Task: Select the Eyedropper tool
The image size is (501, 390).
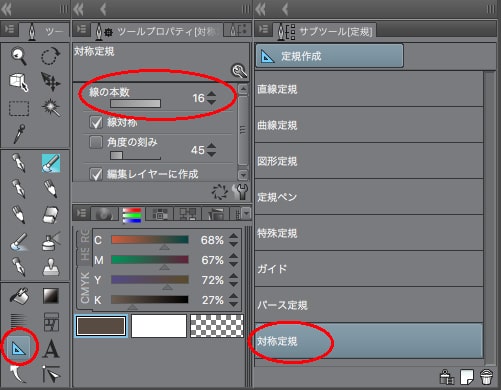Action: [x=19, y=134]
